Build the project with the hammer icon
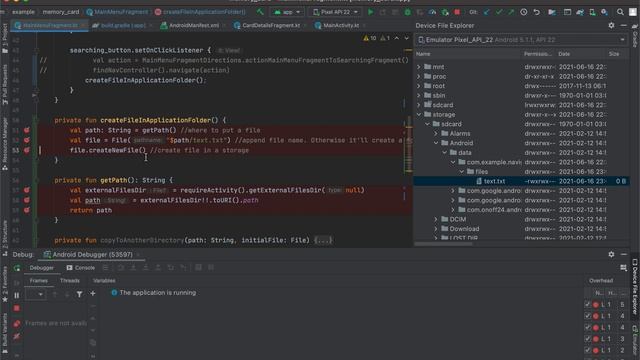Screen dimensions: 640x360 260,12
